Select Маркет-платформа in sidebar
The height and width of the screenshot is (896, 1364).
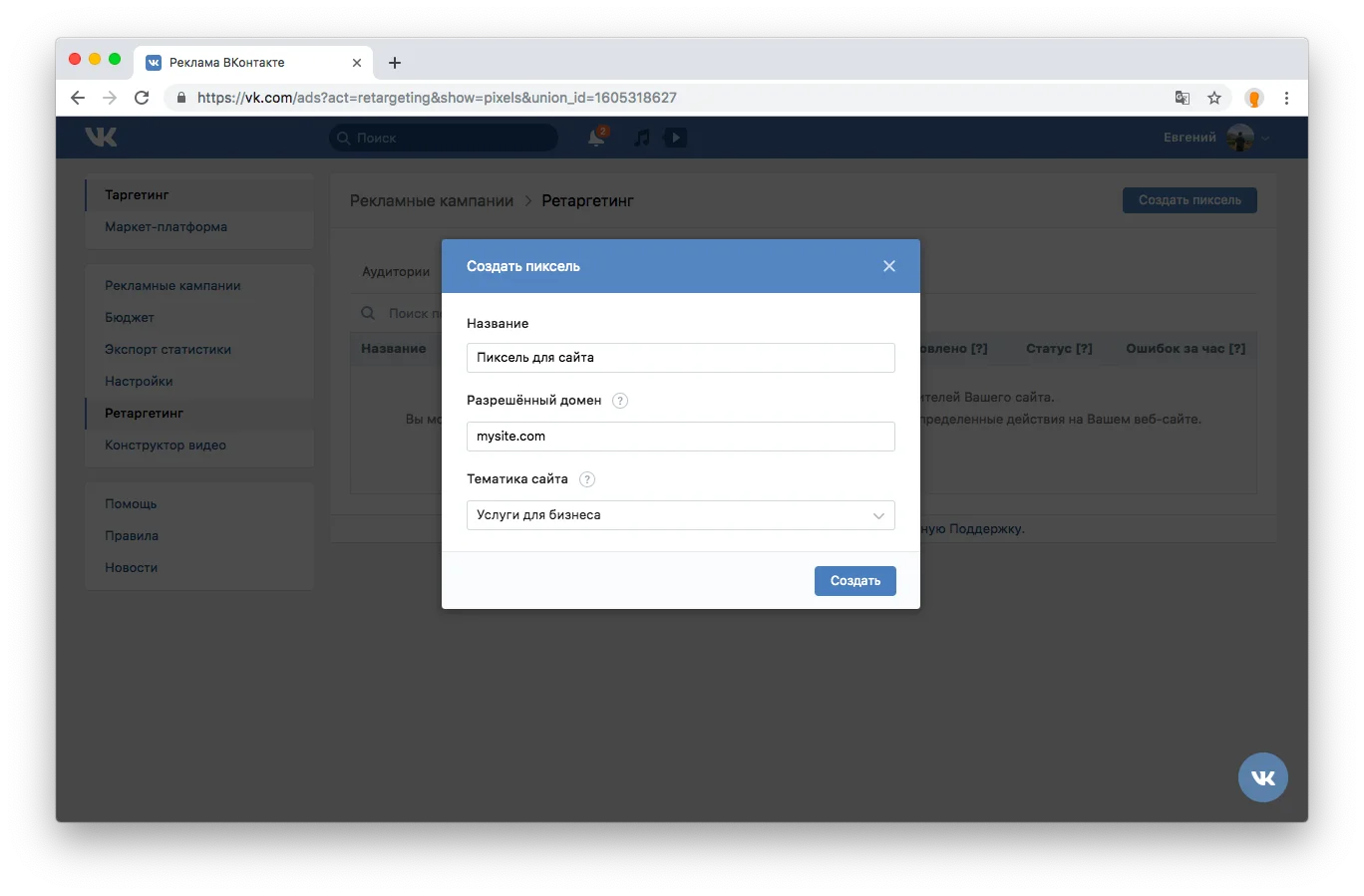click(x=199, y=227)
